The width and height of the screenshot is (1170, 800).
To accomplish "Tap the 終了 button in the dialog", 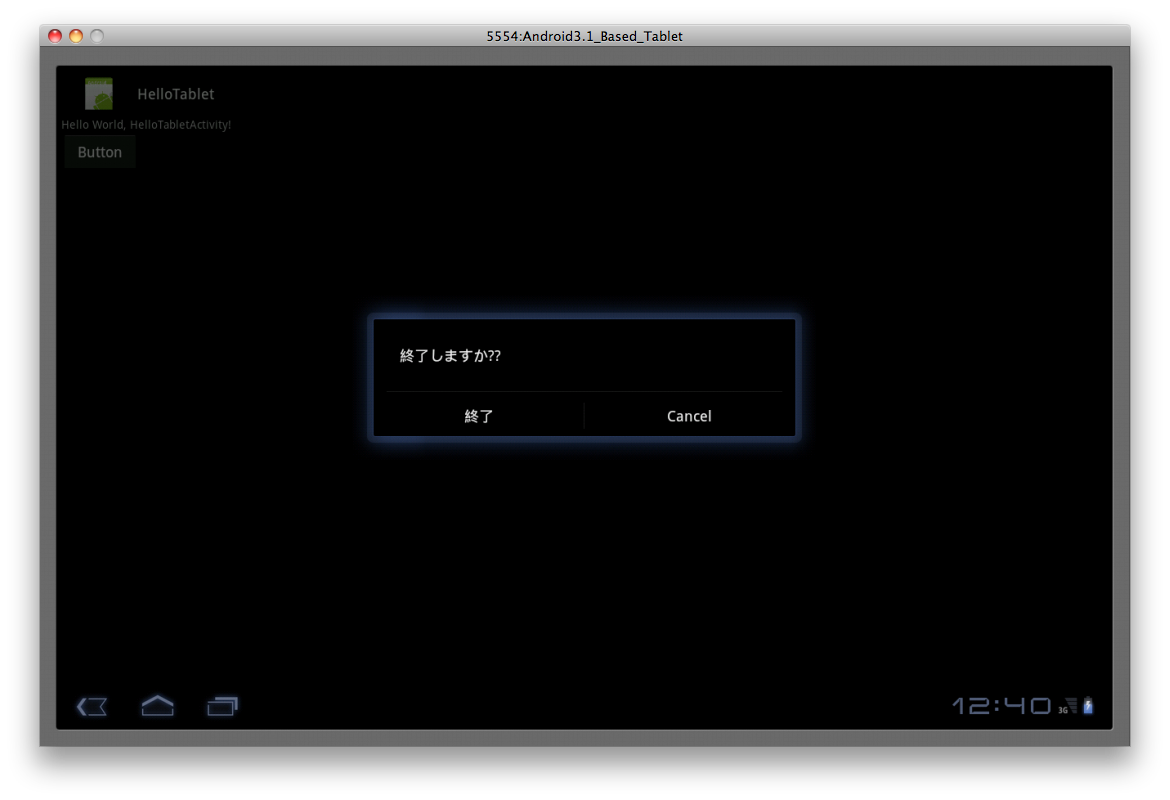I will click(479, 416).
